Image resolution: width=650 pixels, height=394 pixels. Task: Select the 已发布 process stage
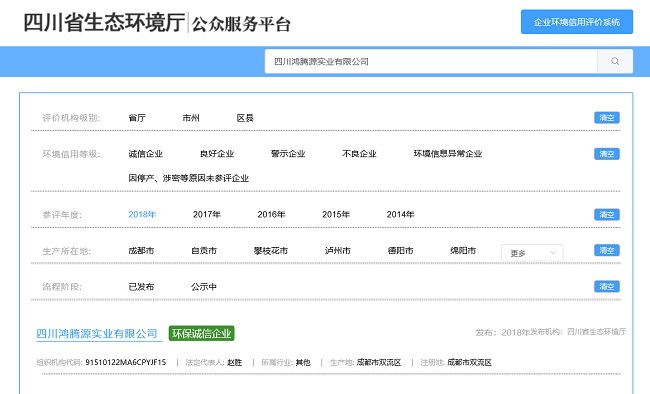[141, 287]
